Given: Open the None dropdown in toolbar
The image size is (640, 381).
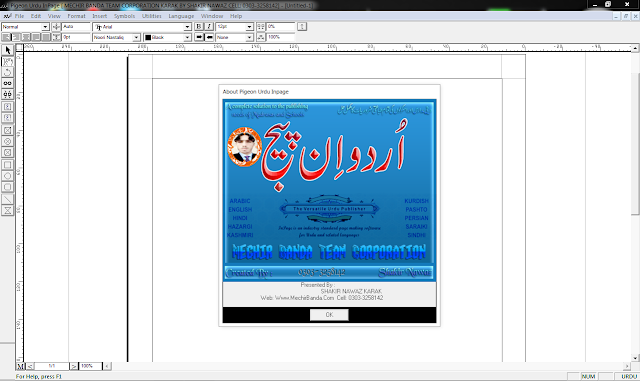Looking at the screenshot, I should [x=249, y=38].
